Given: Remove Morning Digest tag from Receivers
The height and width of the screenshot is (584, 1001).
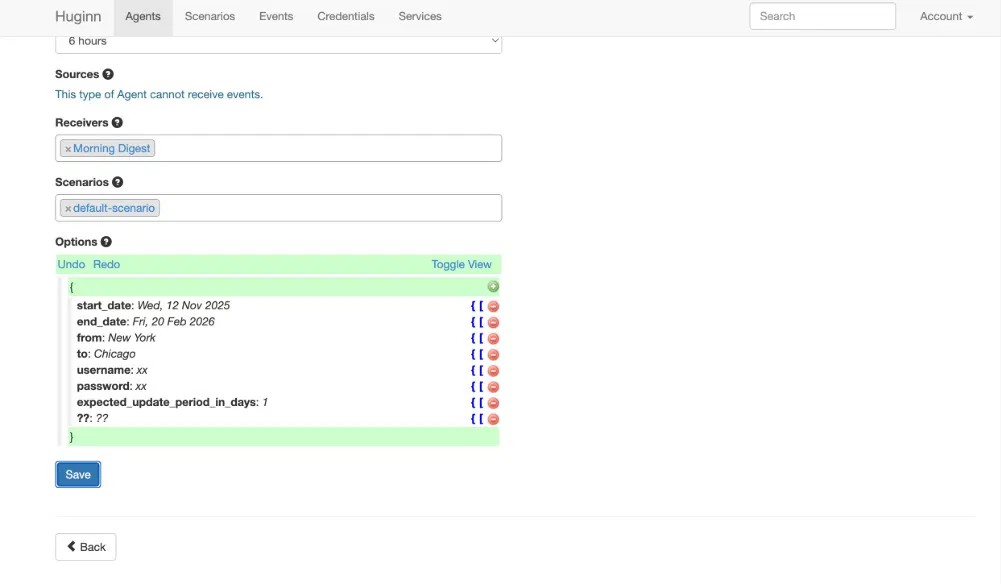Looking at the screenshot, I should point(68,149).
